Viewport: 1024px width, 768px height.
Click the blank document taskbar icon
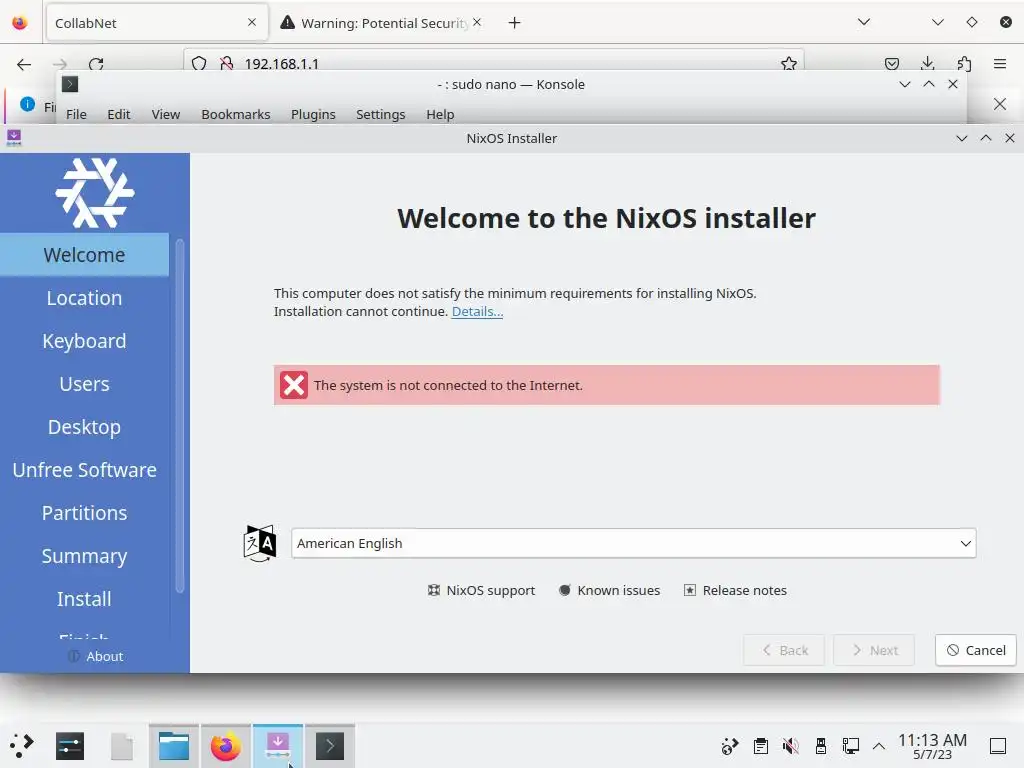pyautogui.click(x=121, y=746)
